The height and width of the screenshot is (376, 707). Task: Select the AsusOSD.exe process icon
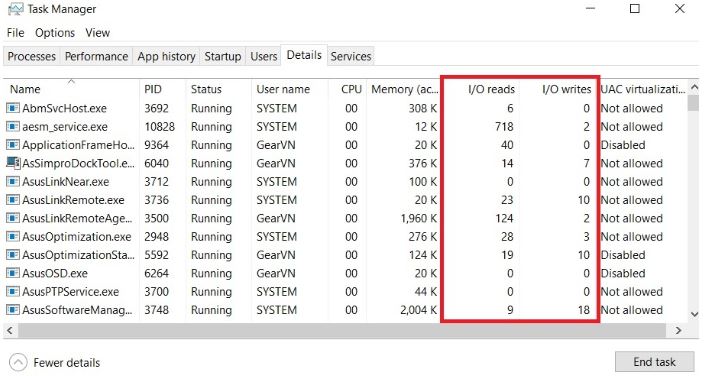coord(13,273)
